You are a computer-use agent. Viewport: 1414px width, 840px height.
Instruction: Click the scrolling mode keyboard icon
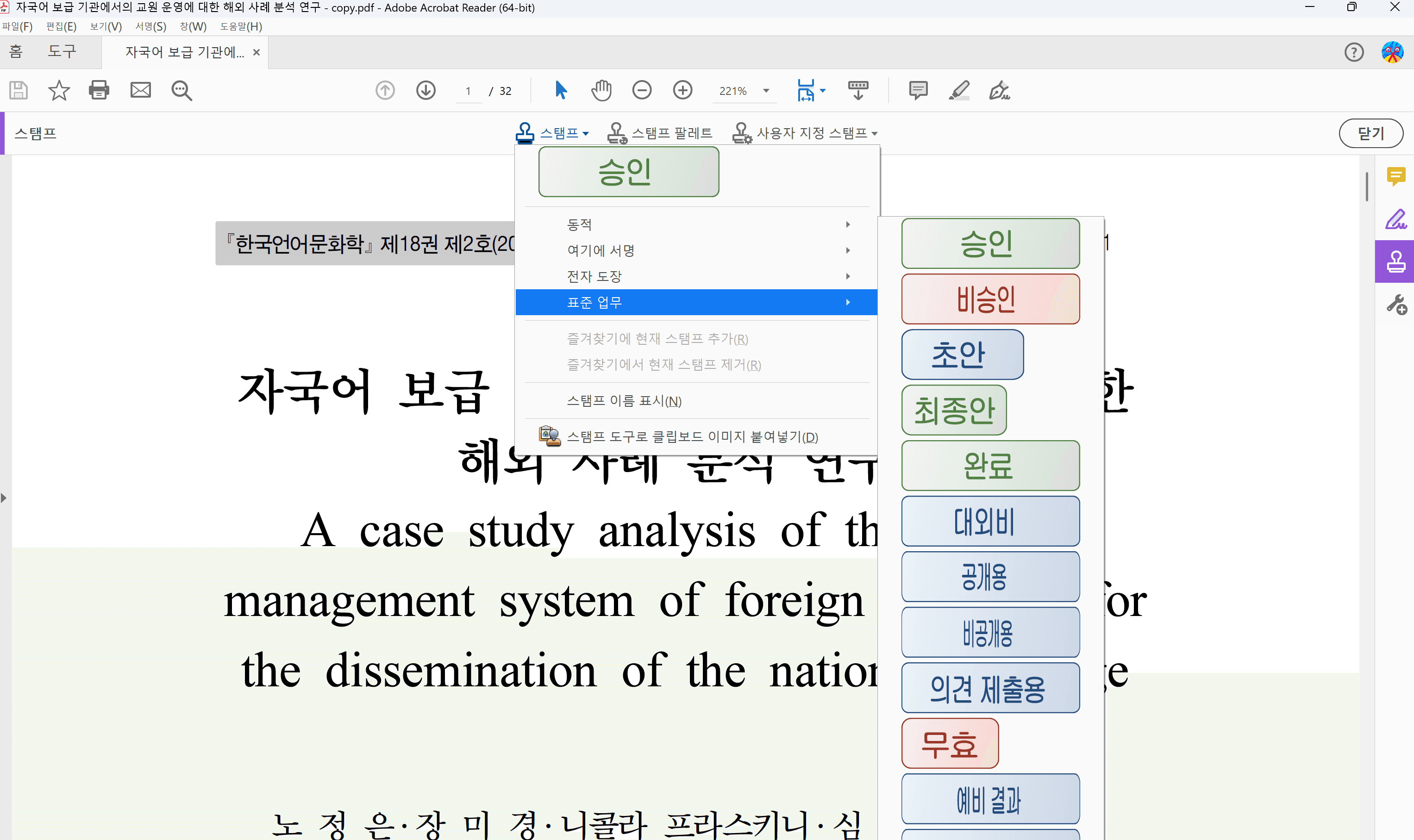pyautogui.click(x=858, y=91)
